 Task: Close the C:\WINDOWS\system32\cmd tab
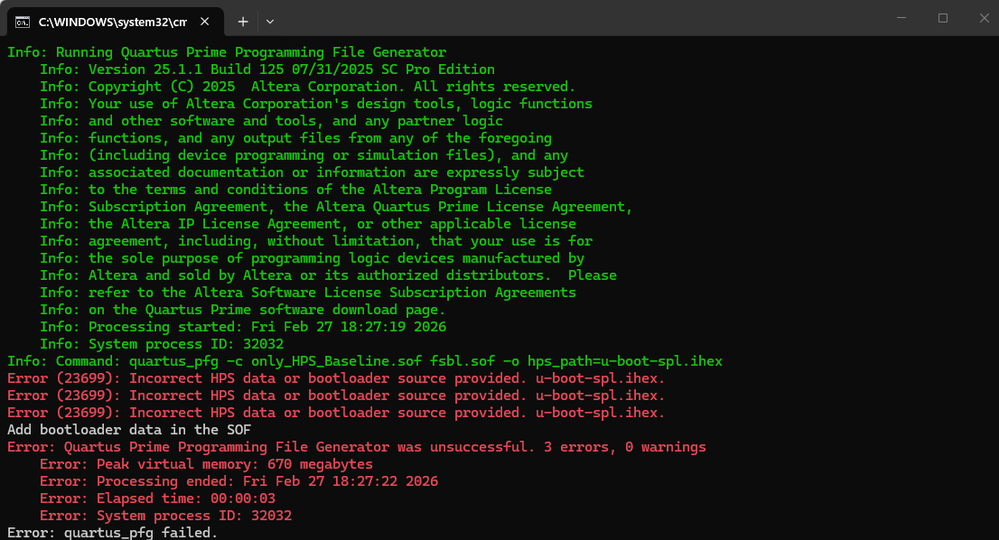point(205,20)
